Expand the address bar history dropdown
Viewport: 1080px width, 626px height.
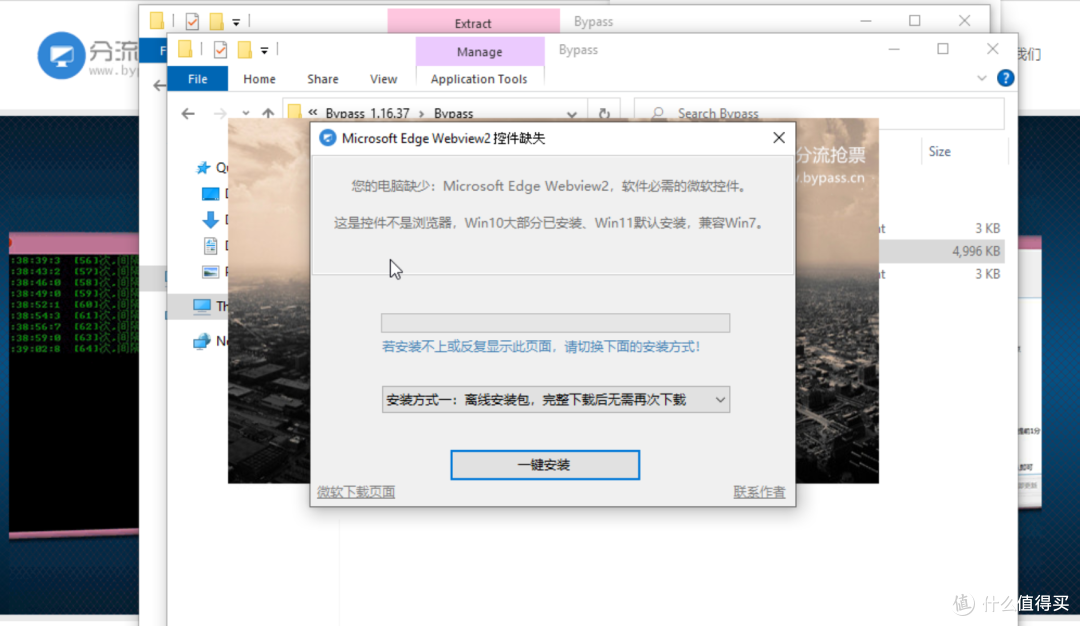pyautogui.click(x=572, y=114)
